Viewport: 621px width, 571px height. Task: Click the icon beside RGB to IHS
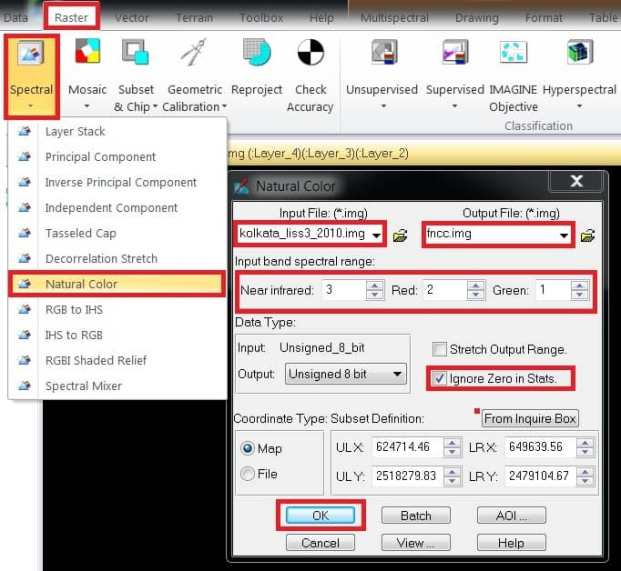tap(25, 309)
